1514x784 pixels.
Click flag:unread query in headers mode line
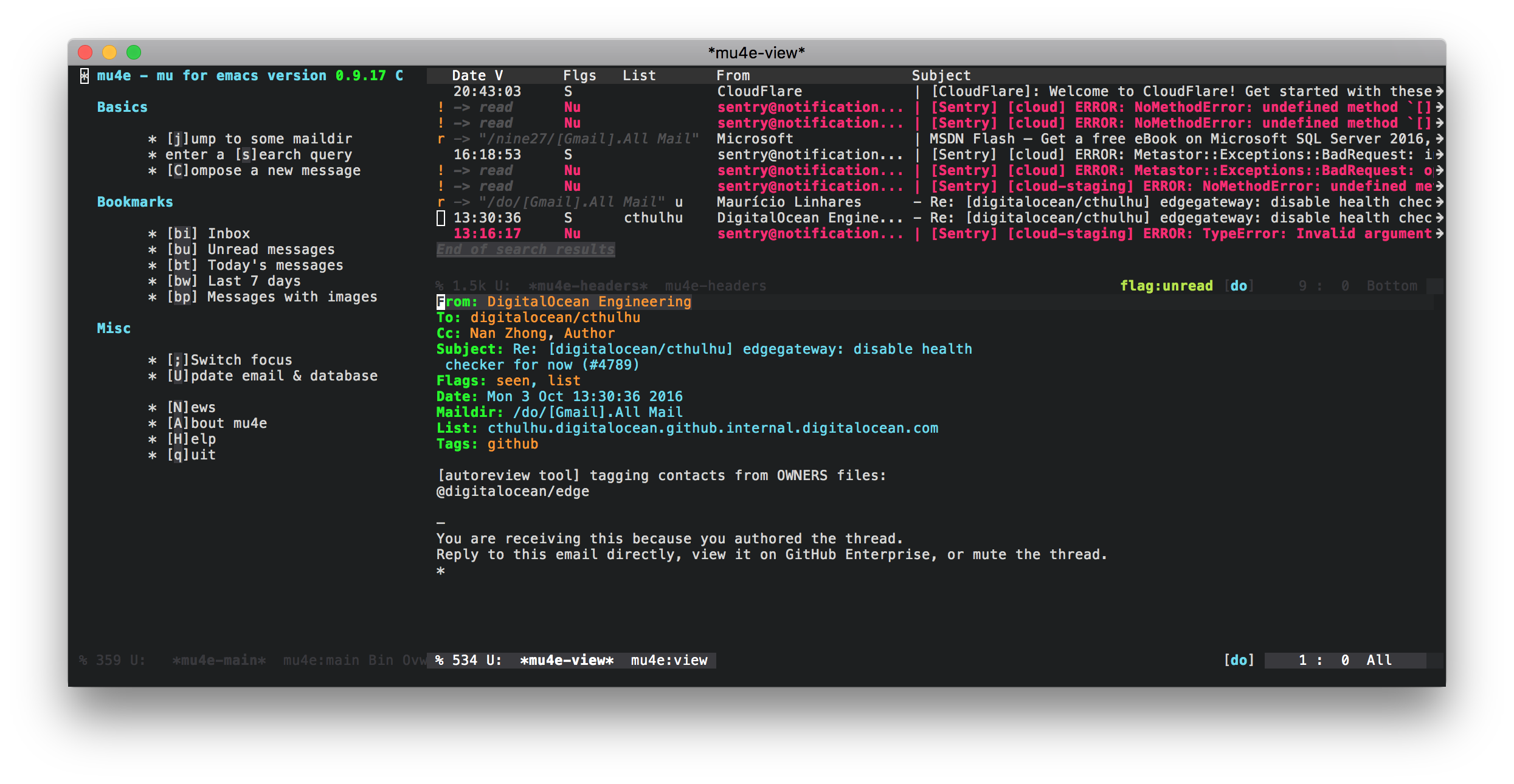[x=1166, y=286]
